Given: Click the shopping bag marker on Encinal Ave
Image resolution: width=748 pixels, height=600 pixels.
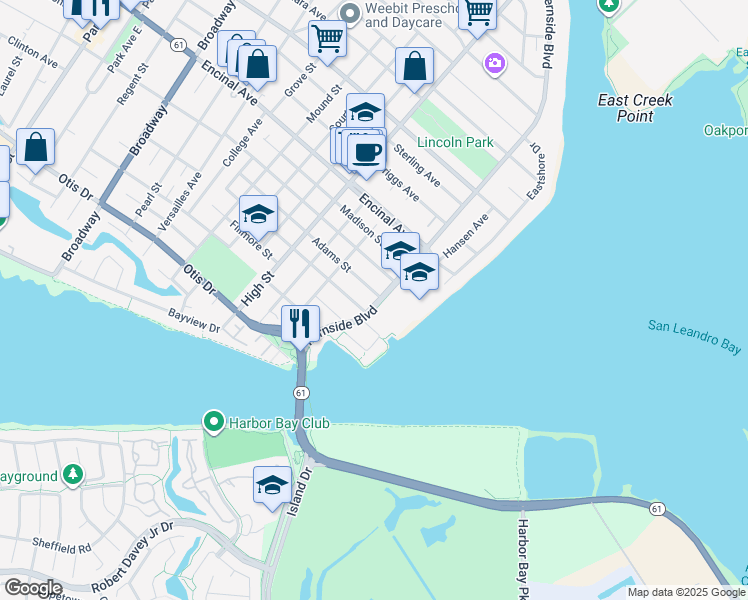Looking at the screenshot, I should (257, 65).
